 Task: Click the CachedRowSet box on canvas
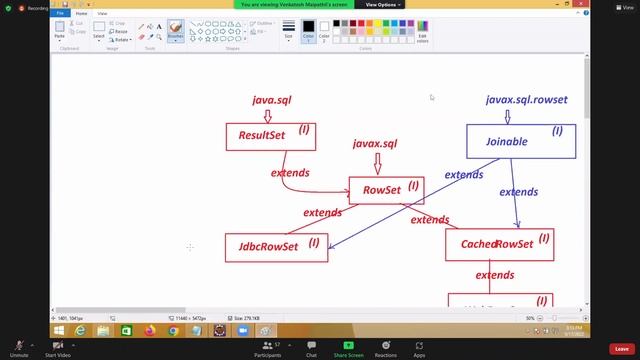(x=500, y=244)
